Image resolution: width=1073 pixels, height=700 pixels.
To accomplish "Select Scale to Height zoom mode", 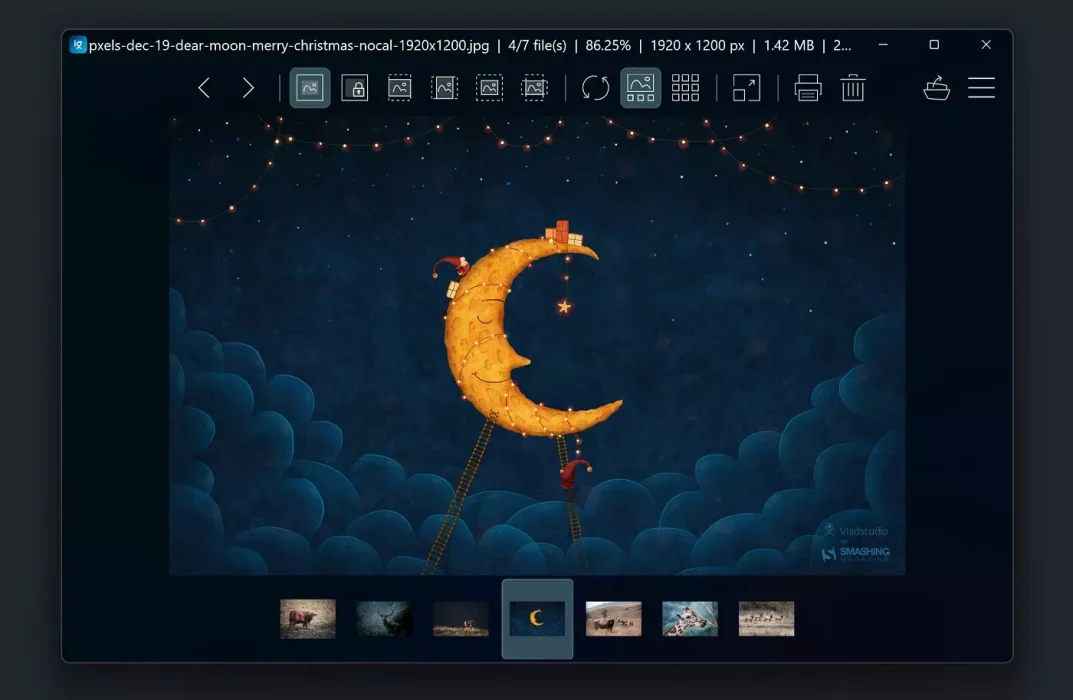I will coord(444,88).
